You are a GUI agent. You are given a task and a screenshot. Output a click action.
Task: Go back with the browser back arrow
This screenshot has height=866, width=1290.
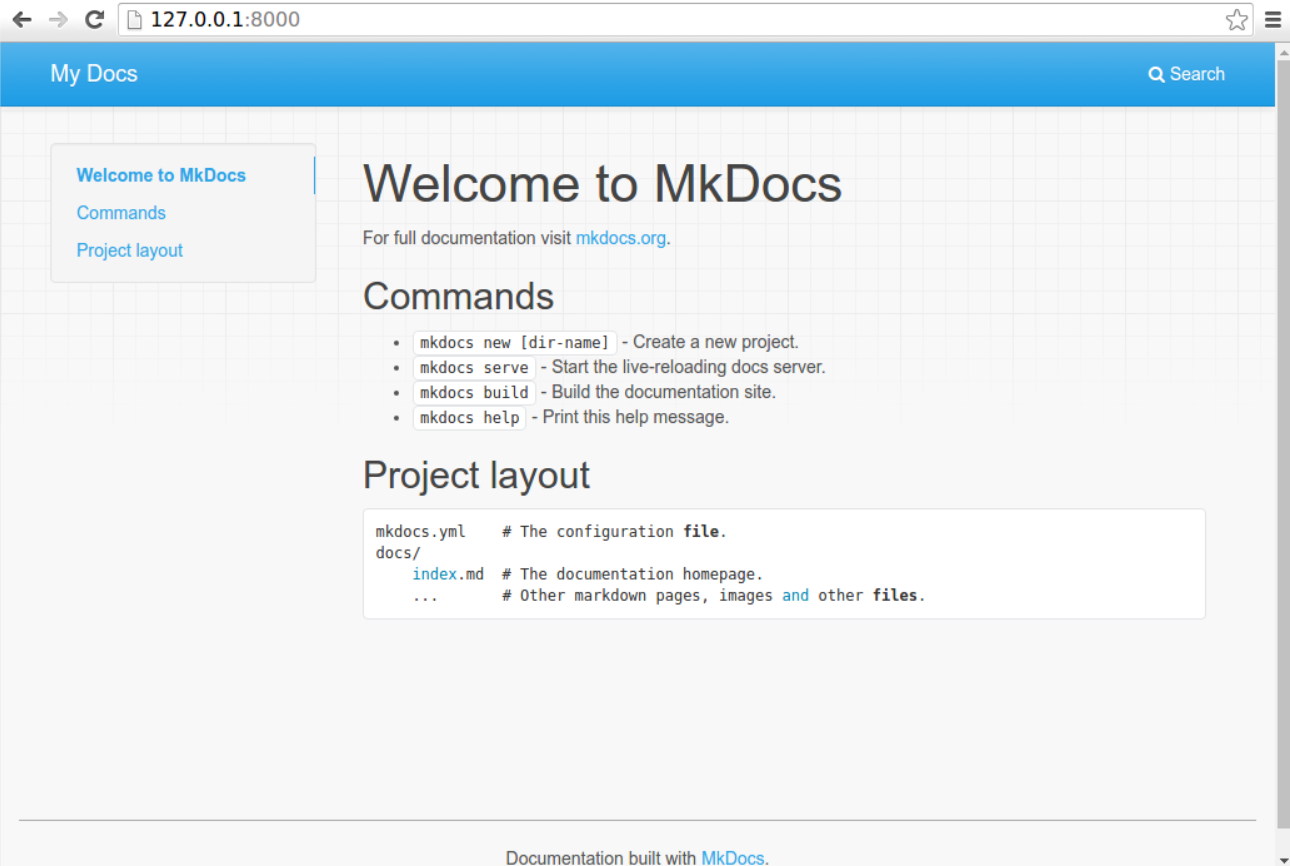click(22, 20)
